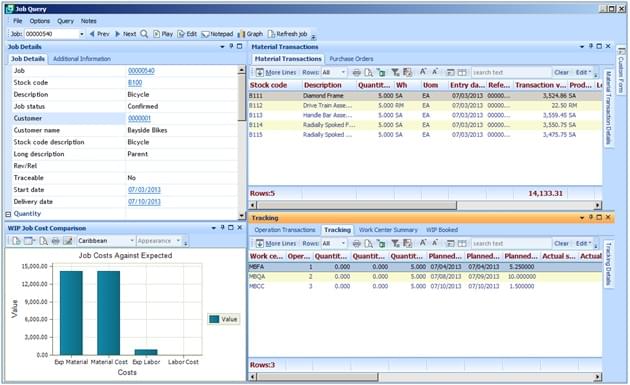The width and height of the screenshot is (630, 385).
Task: Click the Prev job arrow icon
Action: pos(92,34)
